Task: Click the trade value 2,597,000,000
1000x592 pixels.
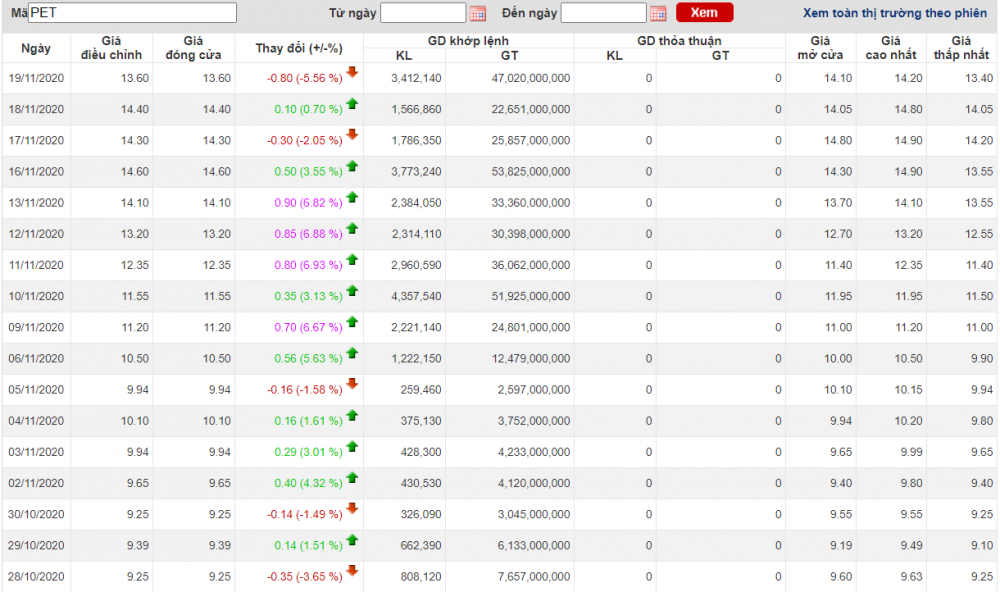Action: (x=534, y=390)
